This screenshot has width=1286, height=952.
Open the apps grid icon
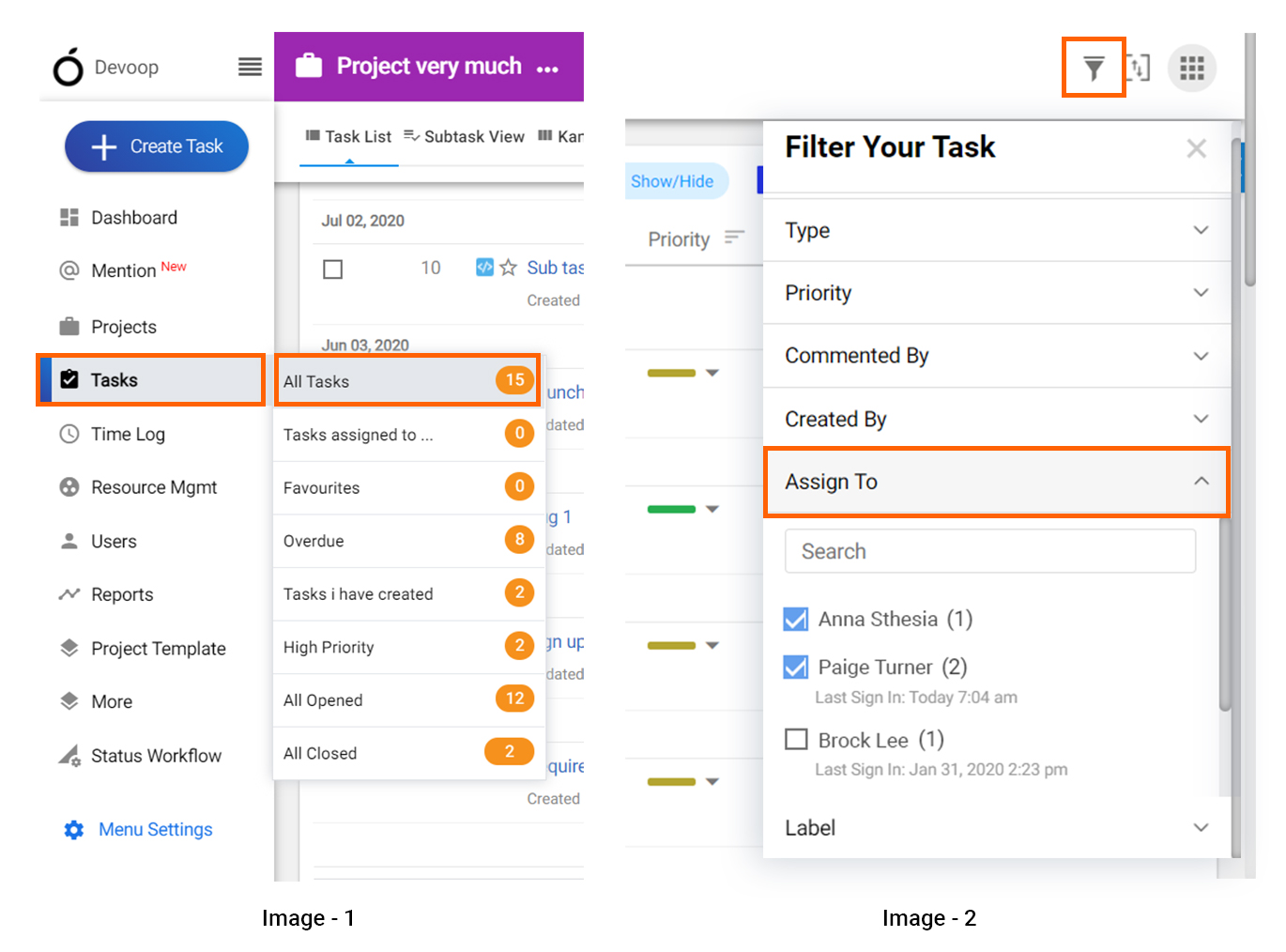click(1192, 69)
